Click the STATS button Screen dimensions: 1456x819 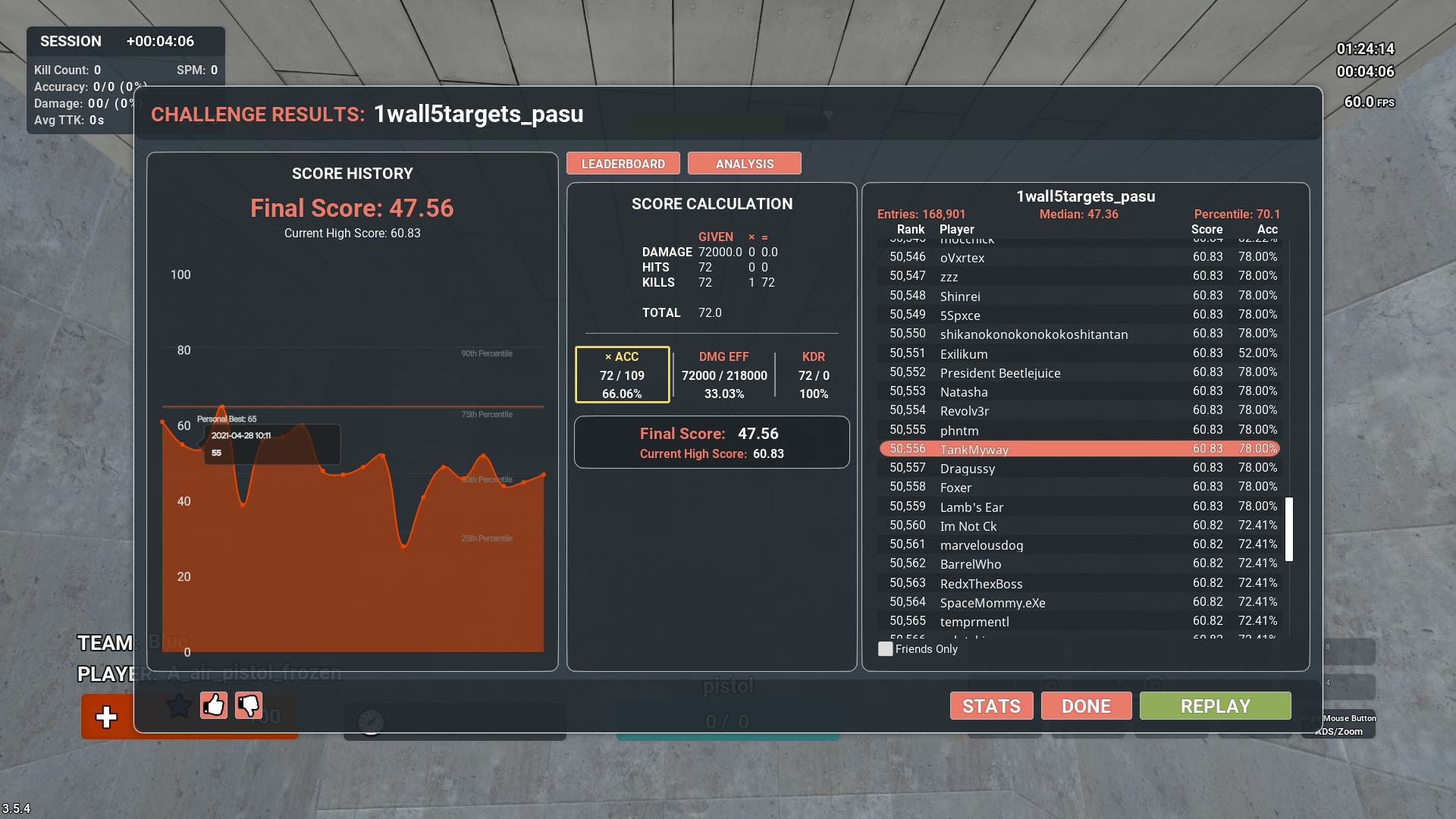point(991,706)
